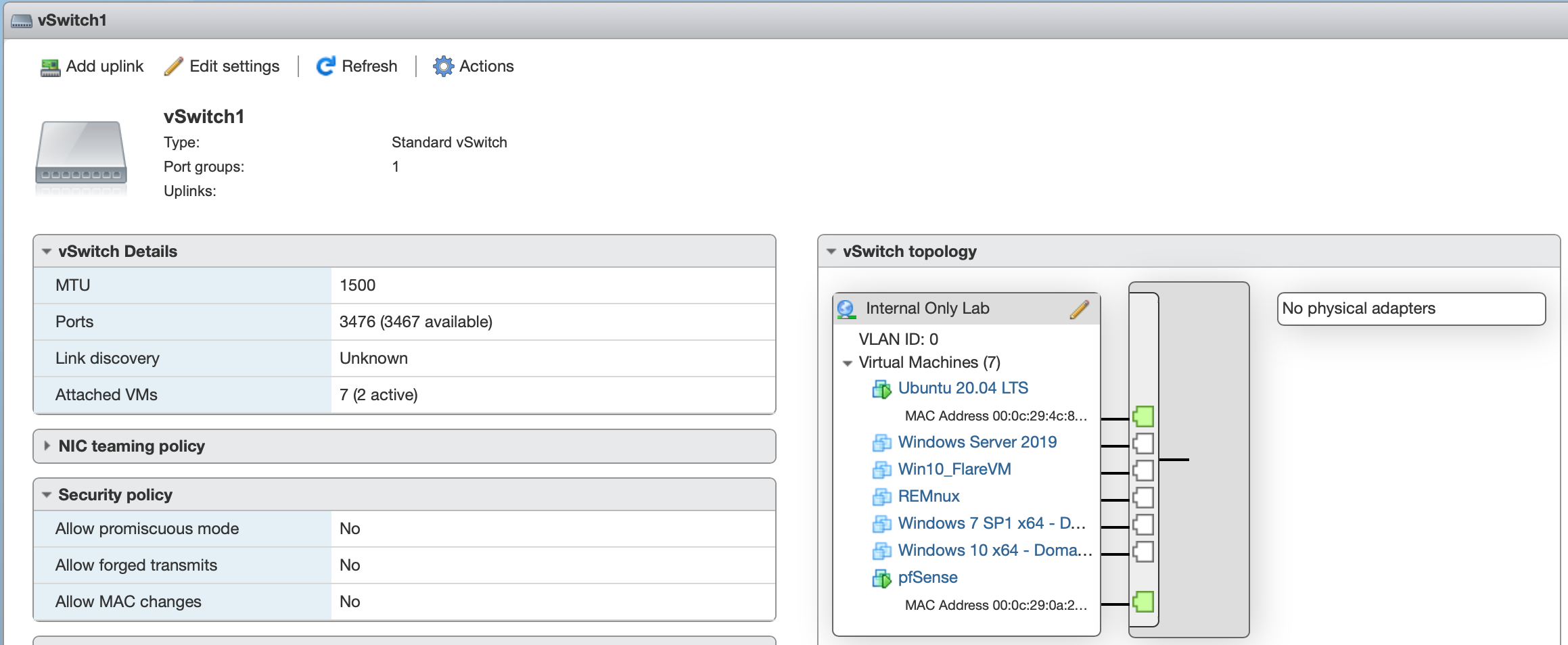
Task: Click the Uplinks: label
Action: pyautogui.click(x=190, y=191)
